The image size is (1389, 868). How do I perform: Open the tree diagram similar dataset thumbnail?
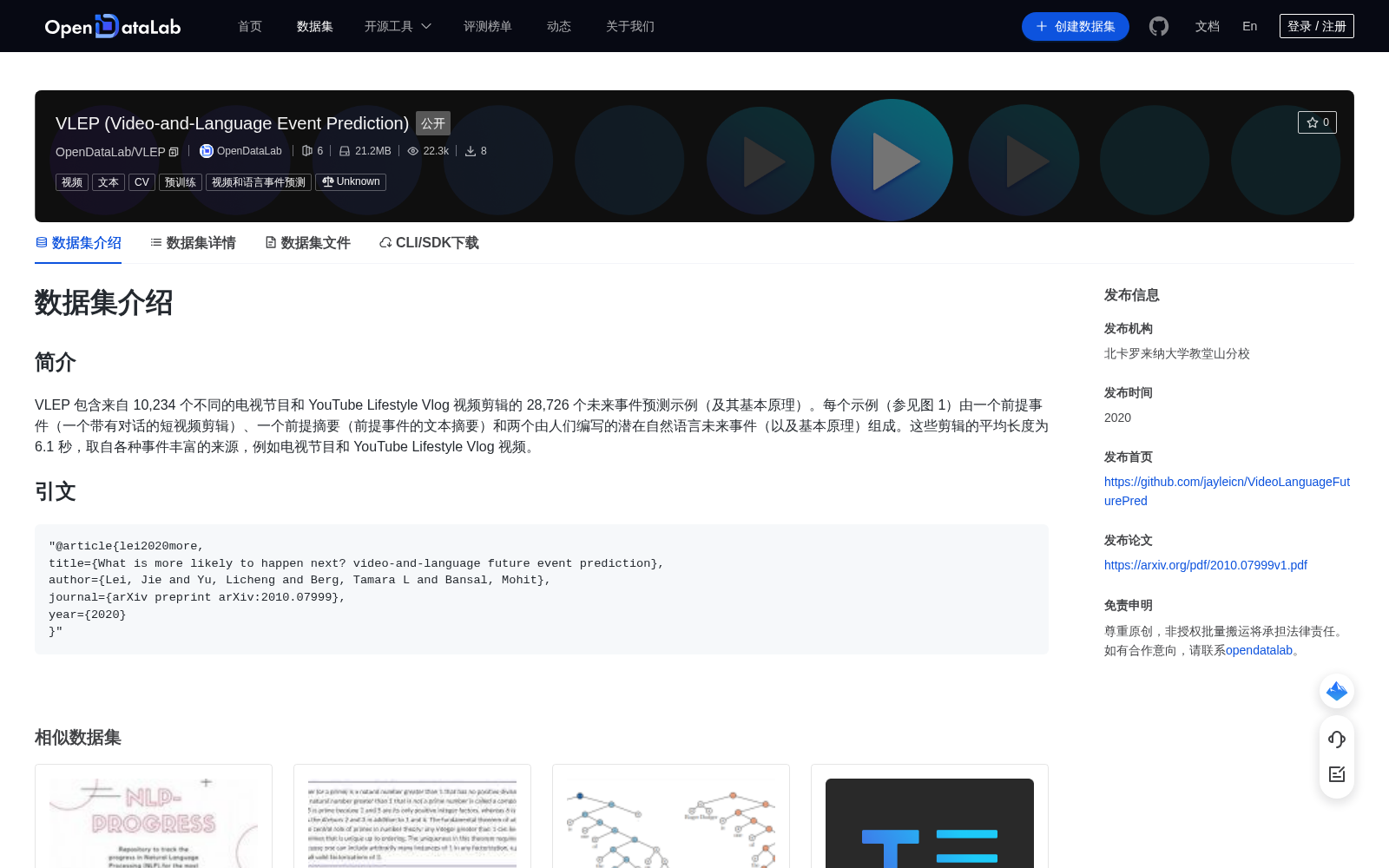pos(671,821)
